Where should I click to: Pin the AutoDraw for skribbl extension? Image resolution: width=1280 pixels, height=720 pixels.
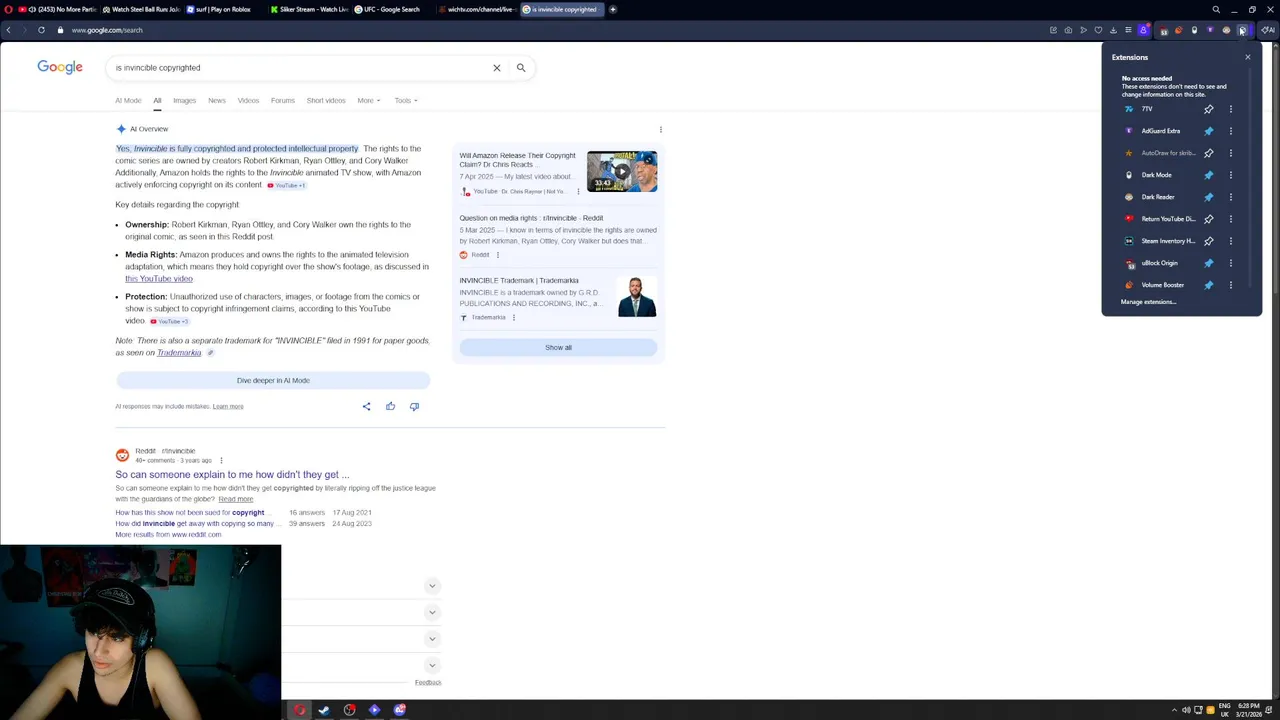(x=1209, y=153)
